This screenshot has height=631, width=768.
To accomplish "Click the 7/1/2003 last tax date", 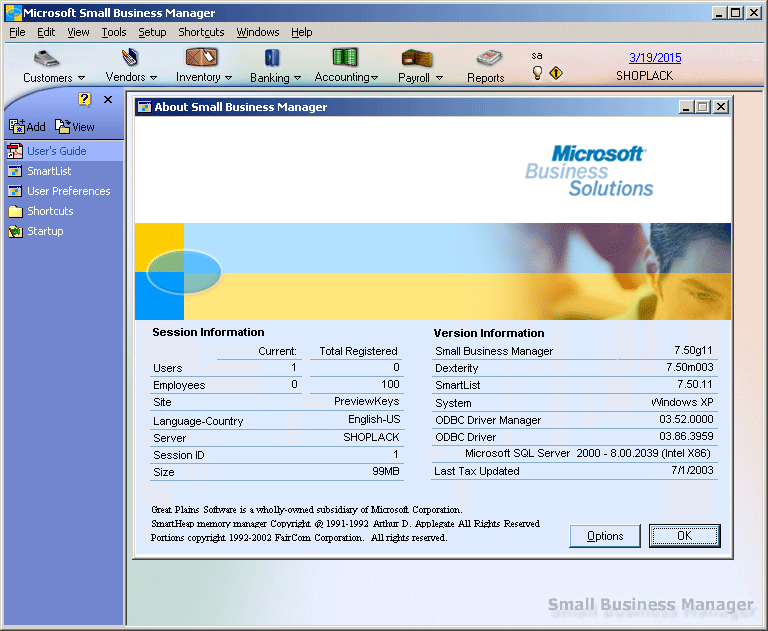I will (x=692, y=470).
